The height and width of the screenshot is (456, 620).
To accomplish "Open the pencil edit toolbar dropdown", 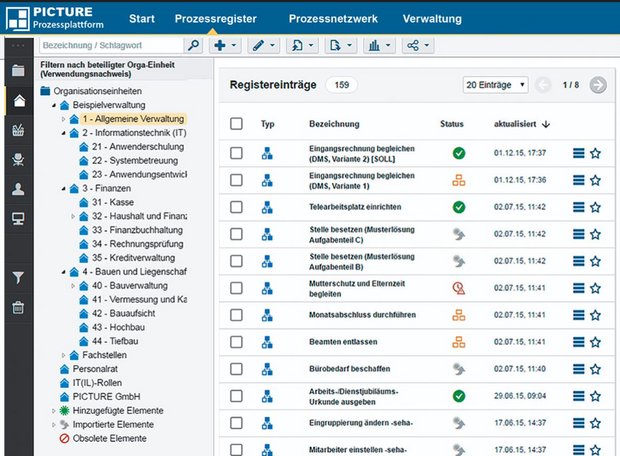I will pos(264,45).
